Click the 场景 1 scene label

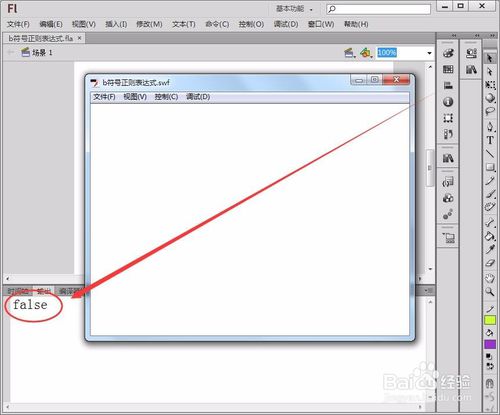point(42,53)
